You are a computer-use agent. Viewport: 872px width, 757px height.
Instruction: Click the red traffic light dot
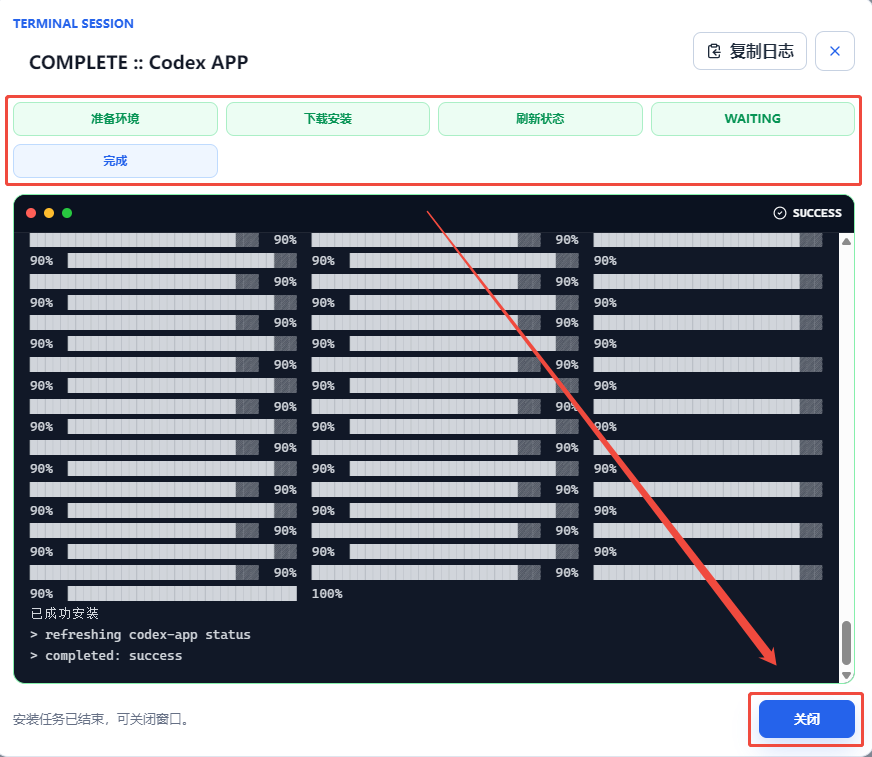tap(31, 213)
